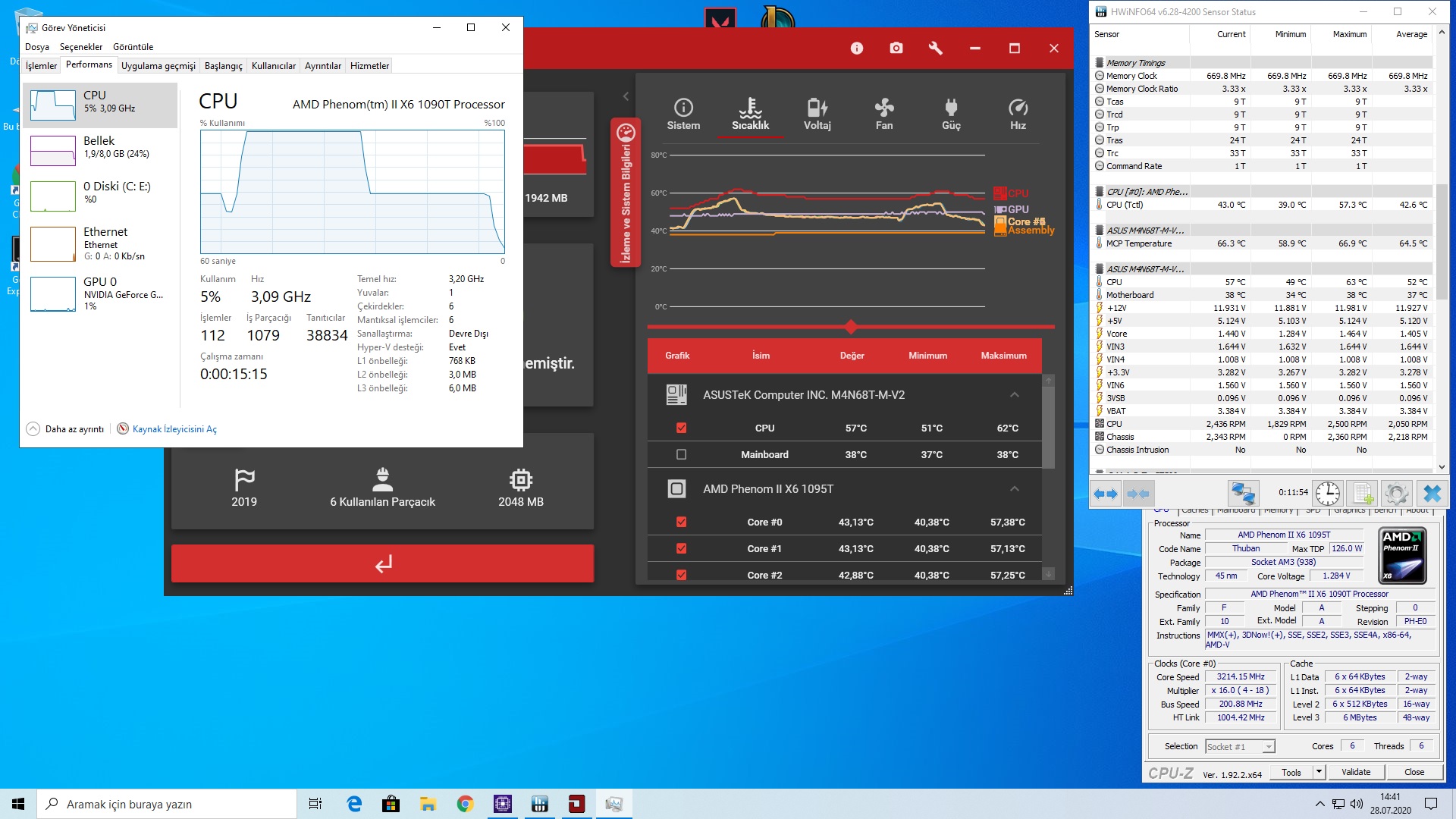The width and height of the screenshot is (1456, 819).
Task: Click the Windows search box
Action: click(x=167, y=804)
